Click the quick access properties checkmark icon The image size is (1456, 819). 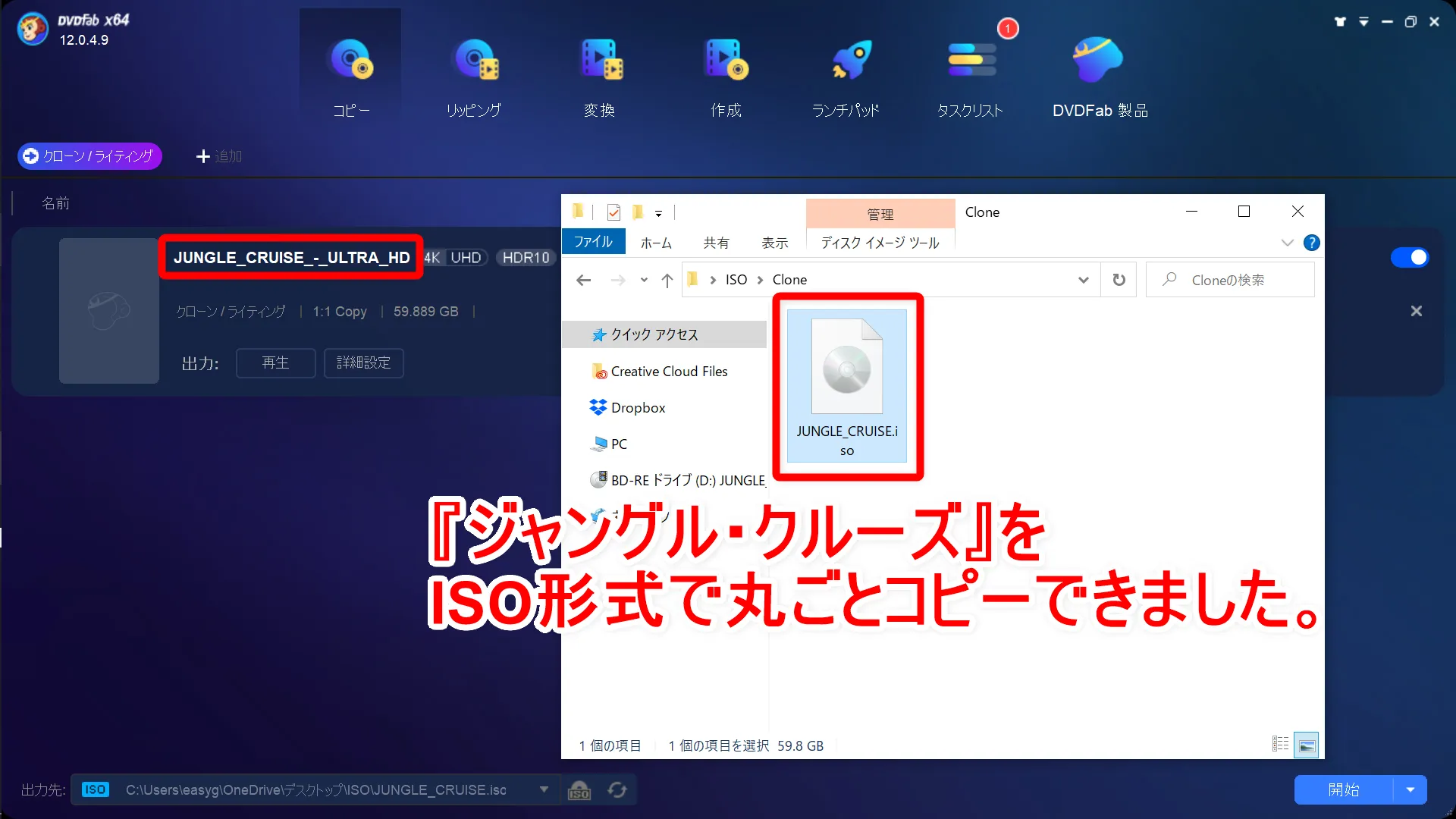pos(613,212)
